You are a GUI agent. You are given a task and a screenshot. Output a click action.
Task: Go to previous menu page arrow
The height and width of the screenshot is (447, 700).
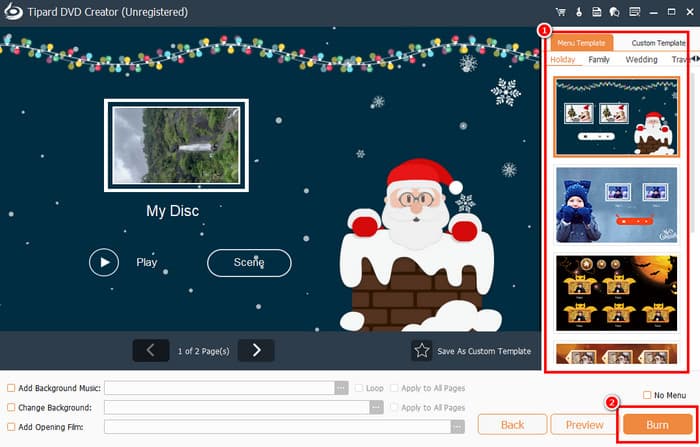[151, 350]
